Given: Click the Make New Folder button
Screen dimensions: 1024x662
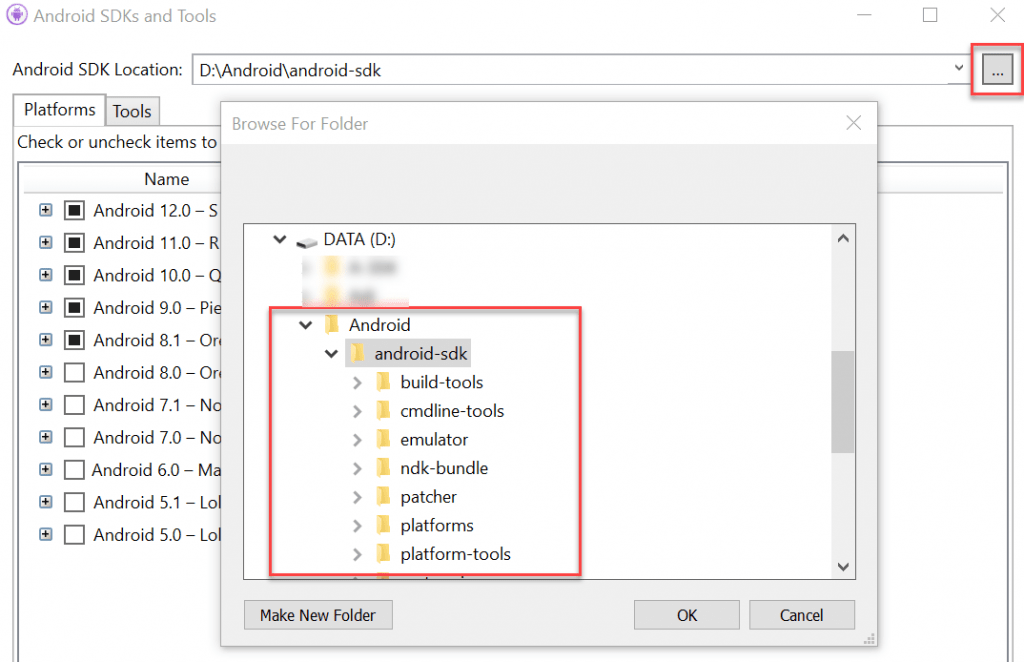Looking at the screenshot, I should pyautogui.click(x=318, y=615).
